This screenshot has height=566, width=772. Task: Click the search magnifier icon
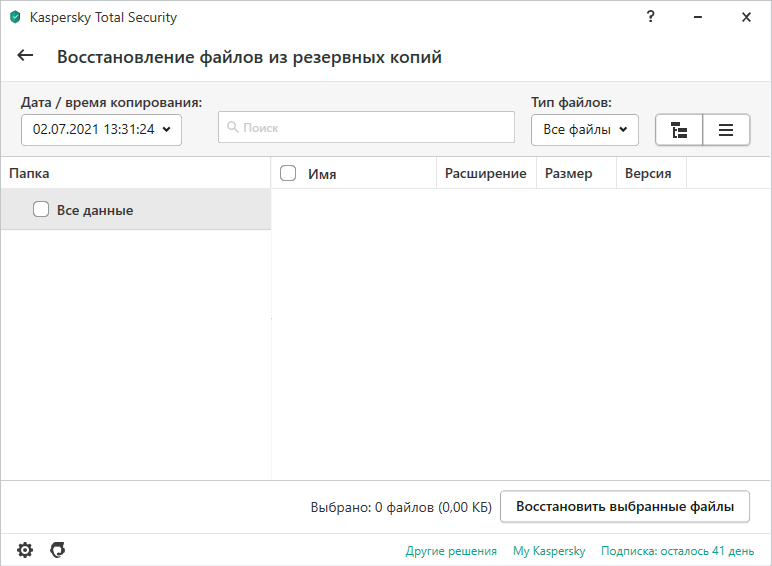tap(233, 128)
